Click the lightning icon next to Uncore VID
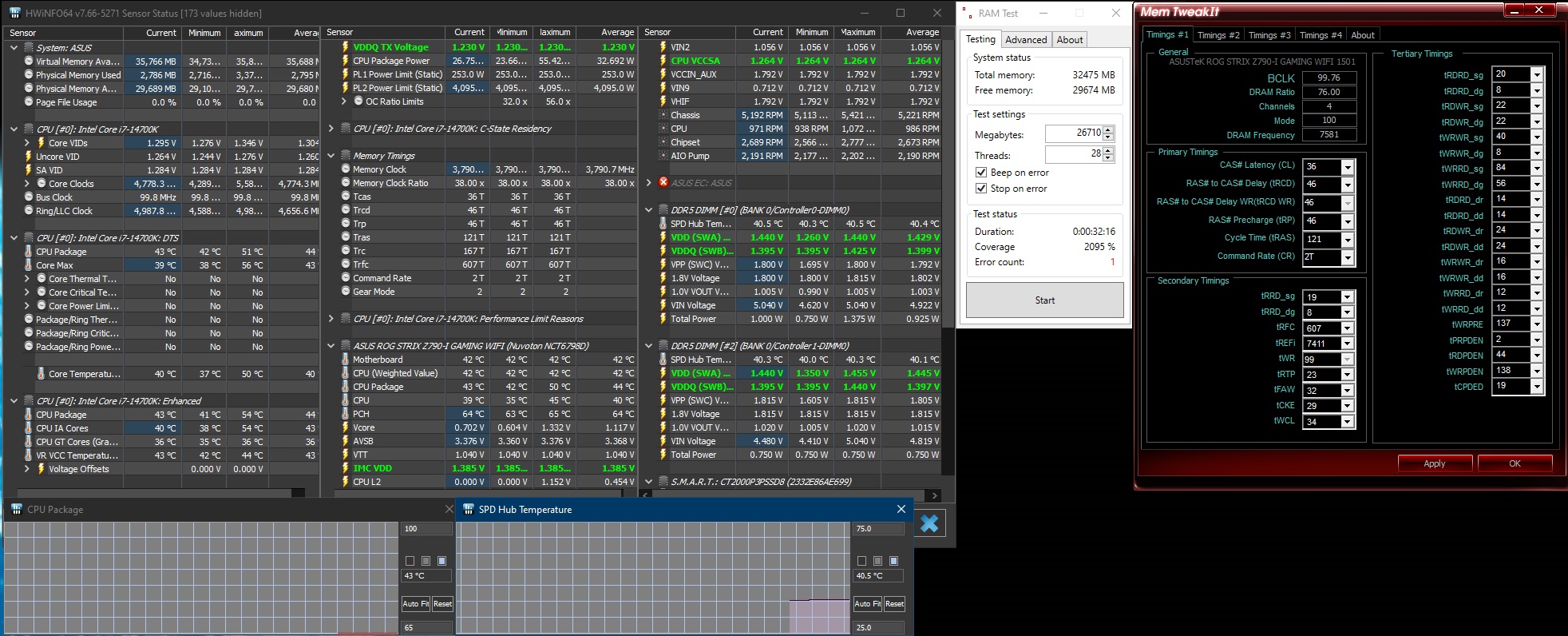1568x636 pixels. pyautogui.click(x=29, y=157)
